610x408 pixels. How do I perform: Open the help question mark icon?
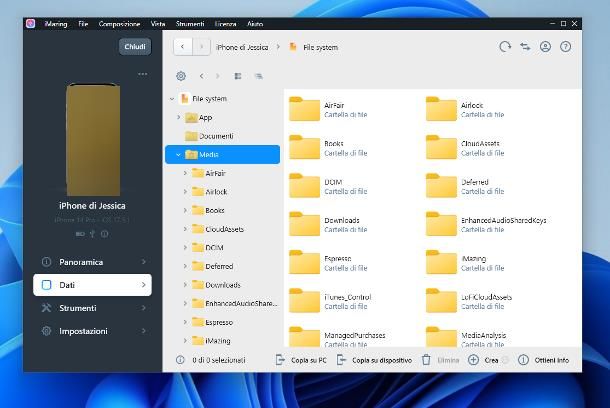(565, 47)
